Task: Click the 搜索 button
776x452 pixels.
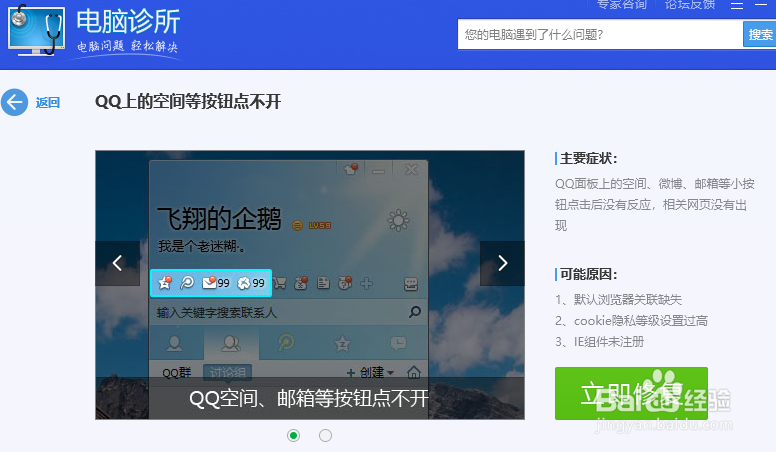Action: pos(760,34)
